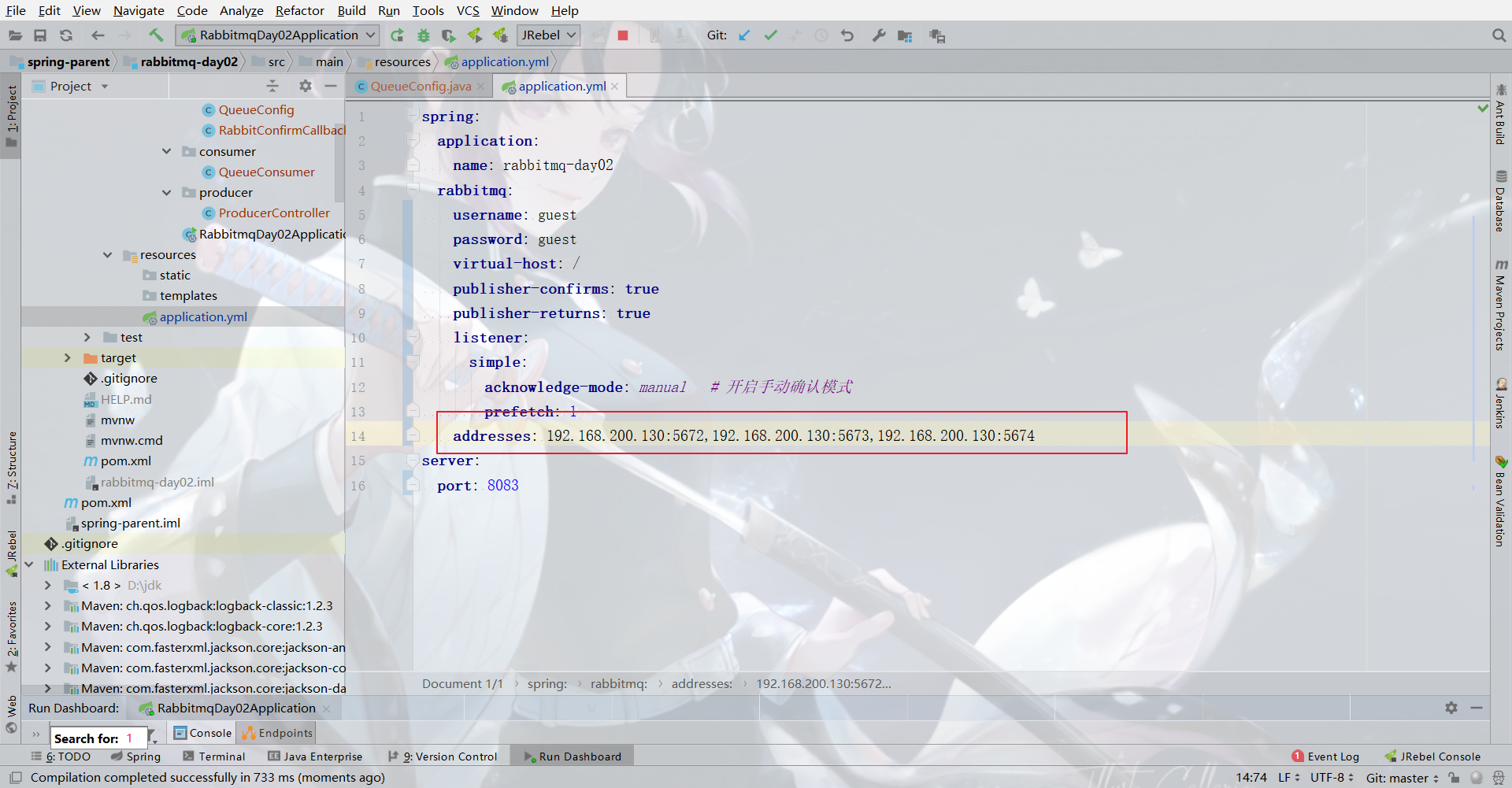Expand the target folder
1512x788 pixels.
coord(68,357)
